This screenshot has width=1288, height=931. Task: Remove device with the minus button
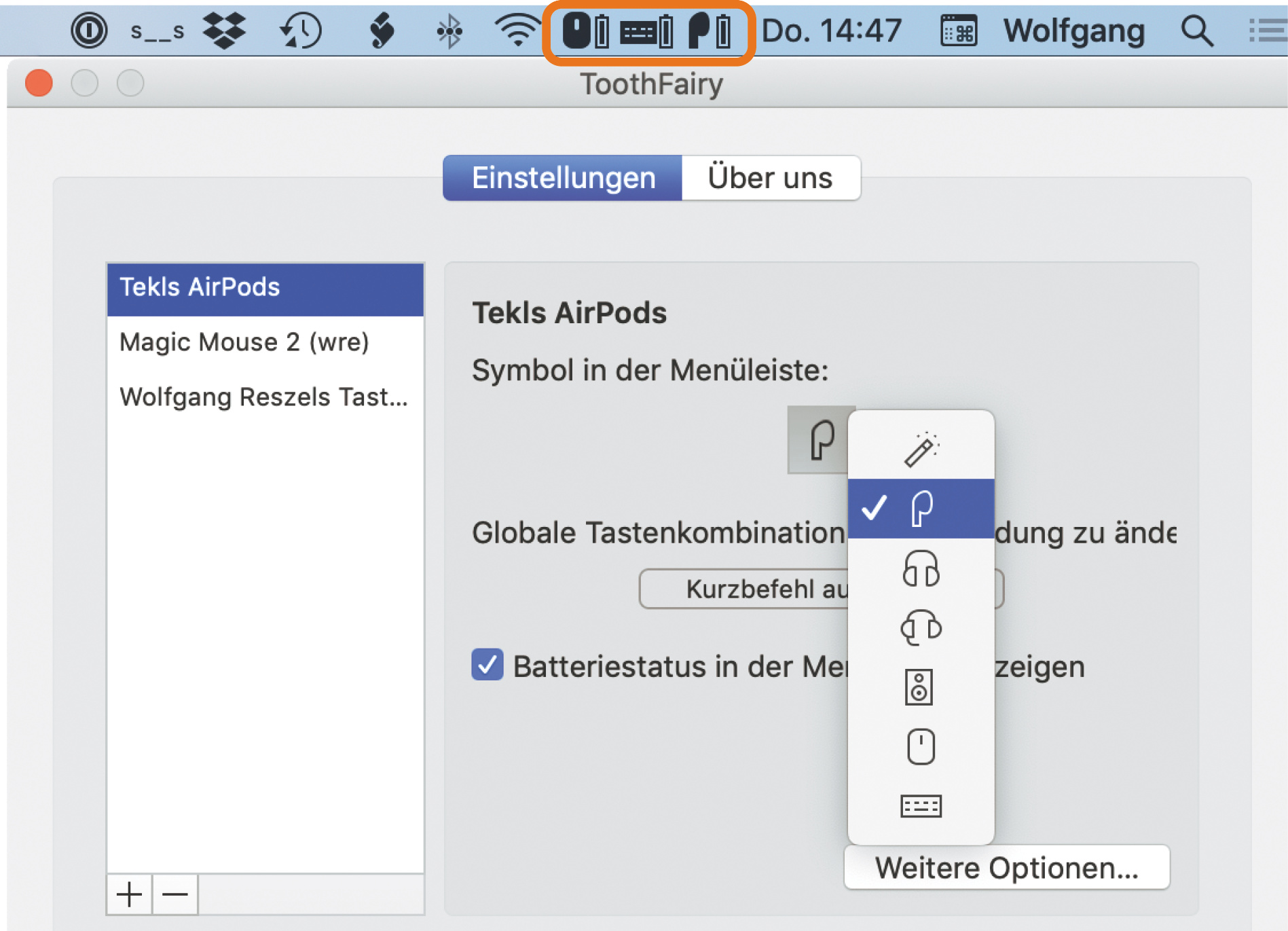[x=175, y=894]
